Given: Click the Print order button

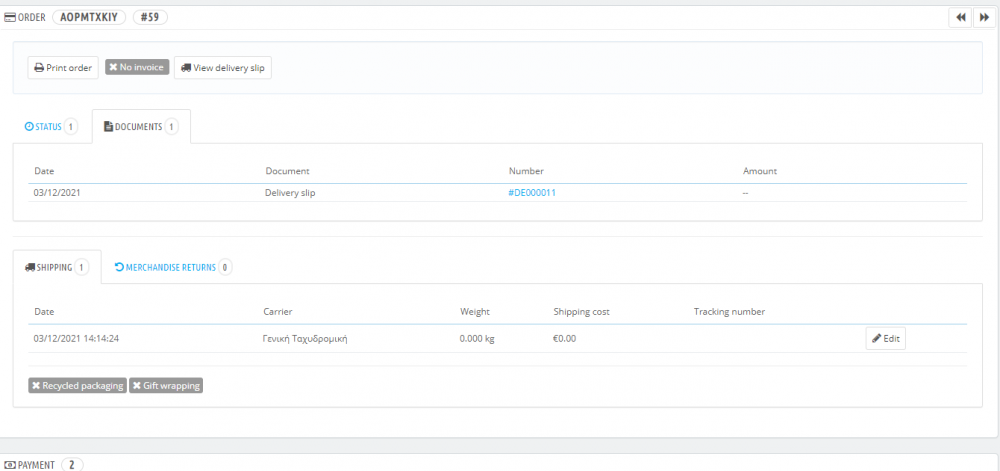Looking at the screenshot, I should [x=63, y=68].
